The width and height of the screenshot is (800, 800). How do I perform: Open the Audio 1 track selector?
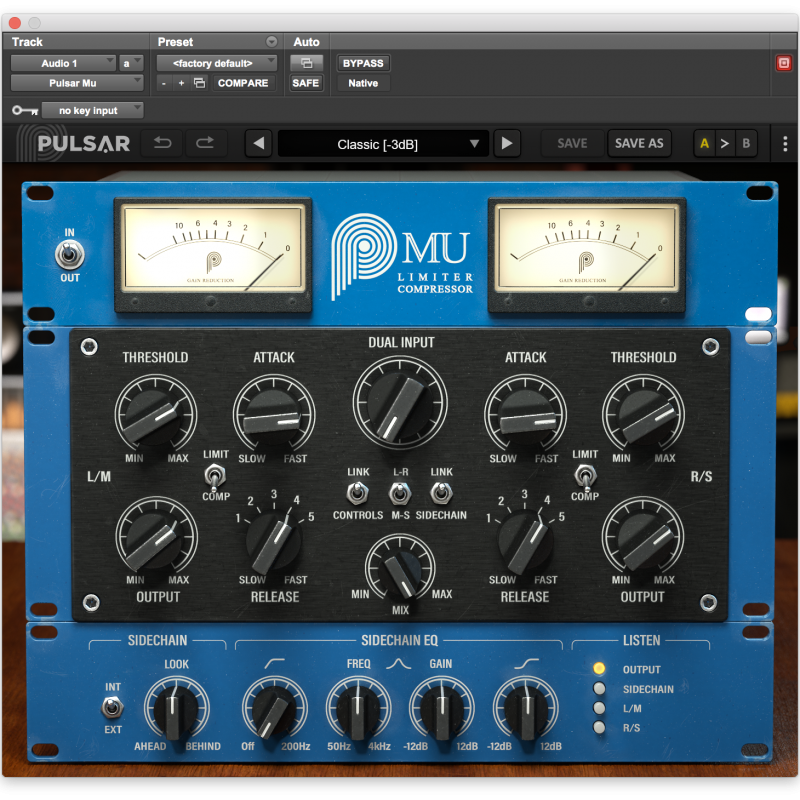click(63, 63)
